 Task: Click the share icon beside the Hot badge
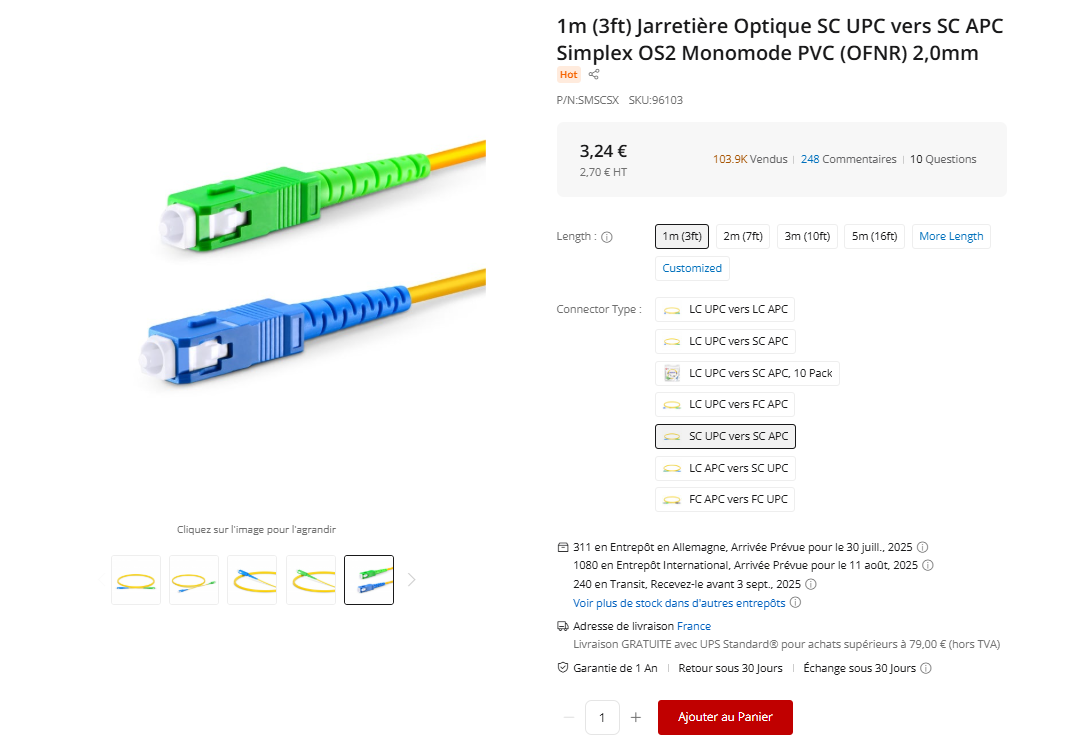(x=593, y=74)
